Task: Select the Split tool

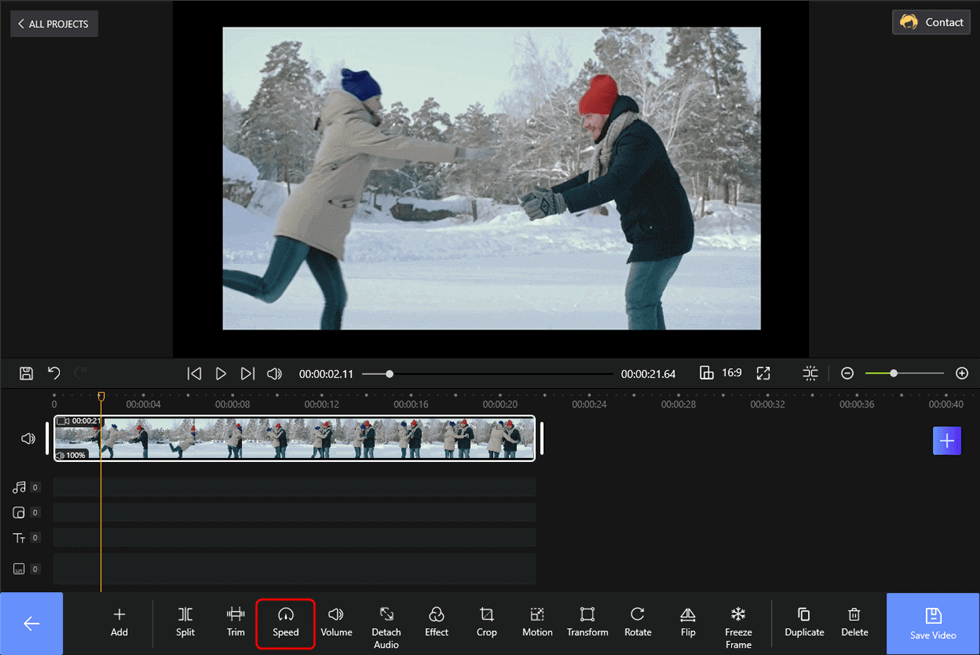Action: 186,622
